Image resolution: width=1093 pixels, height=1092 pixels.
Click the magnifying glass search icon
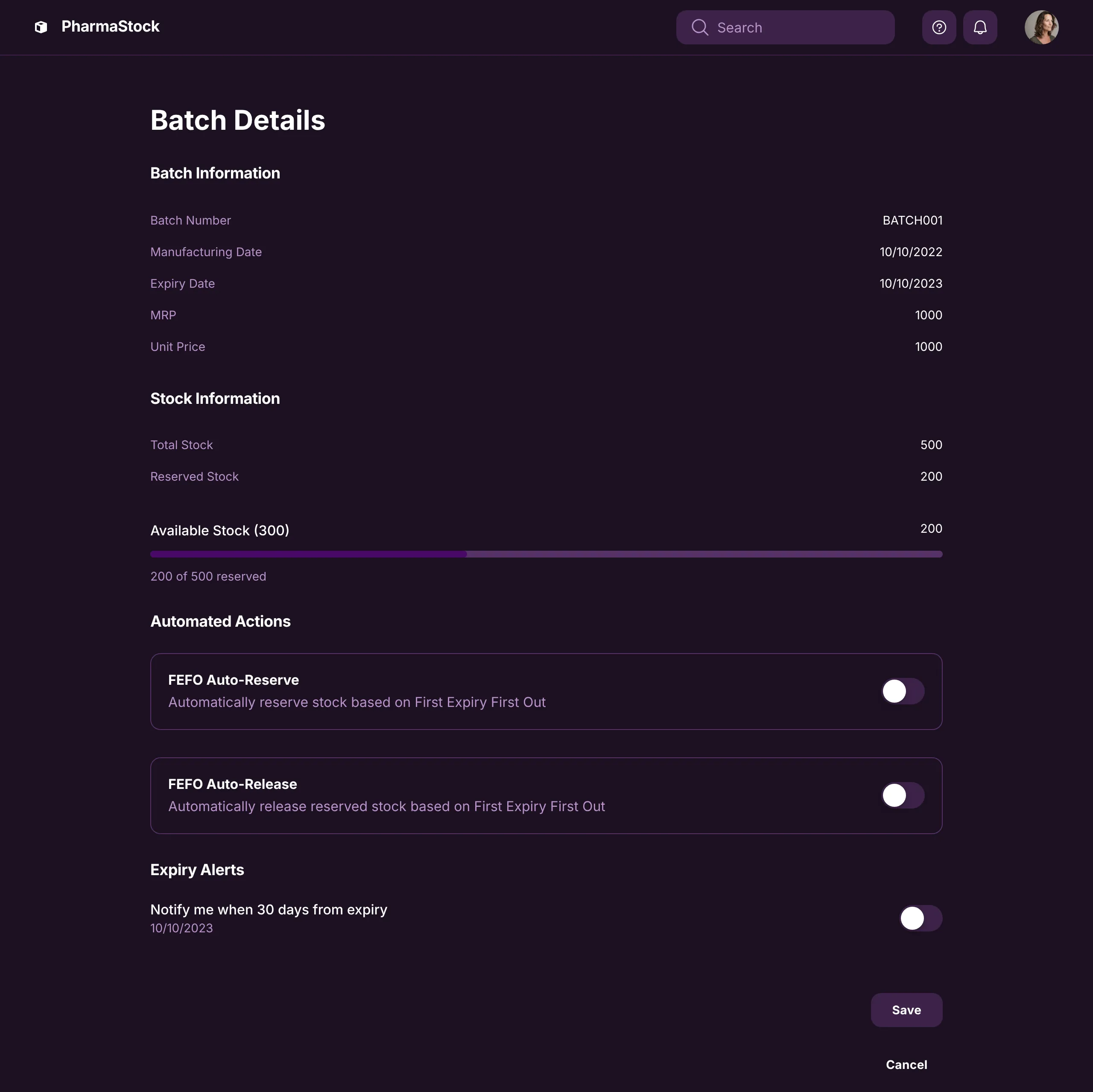(700, 28)
